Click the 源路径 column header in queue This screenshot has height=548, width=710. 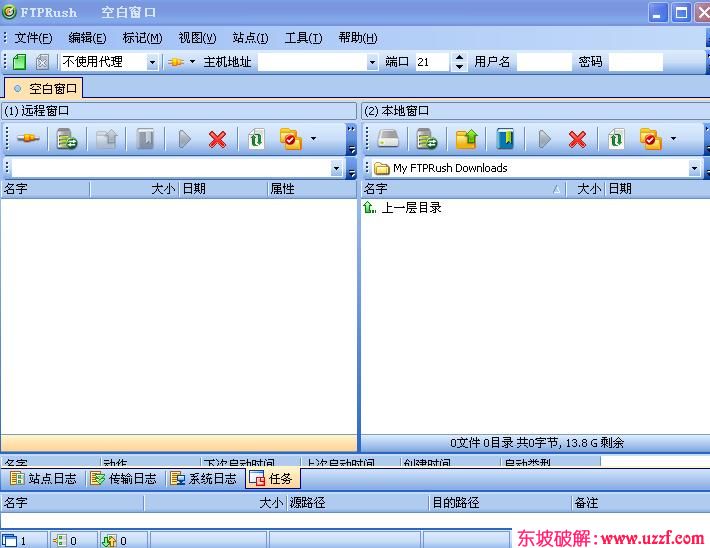click(x=357, y=503)
